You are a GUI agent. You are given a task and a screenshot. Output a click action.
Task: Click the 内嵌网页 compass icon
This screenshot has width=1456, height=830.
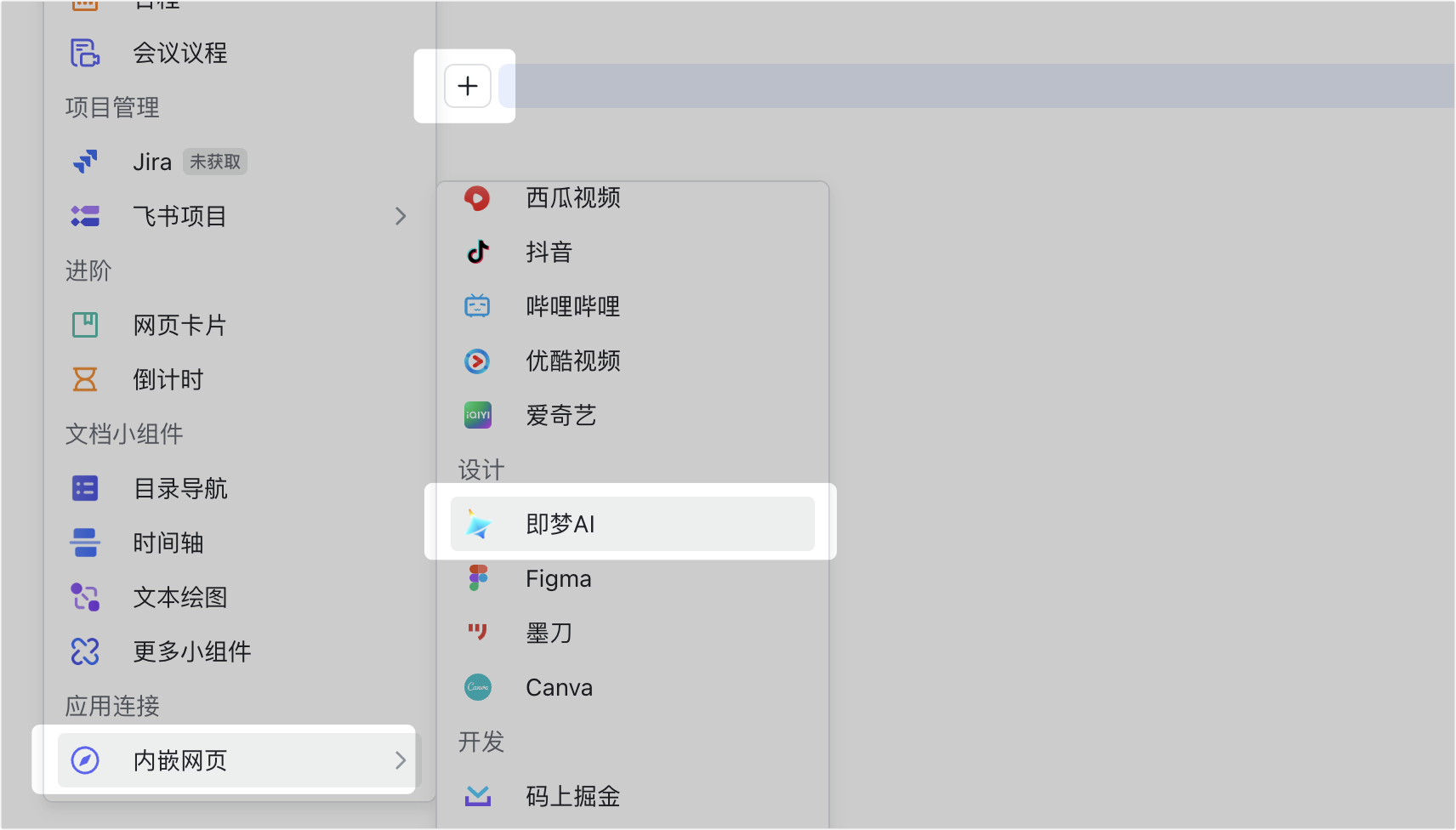[x=85, y=760]
